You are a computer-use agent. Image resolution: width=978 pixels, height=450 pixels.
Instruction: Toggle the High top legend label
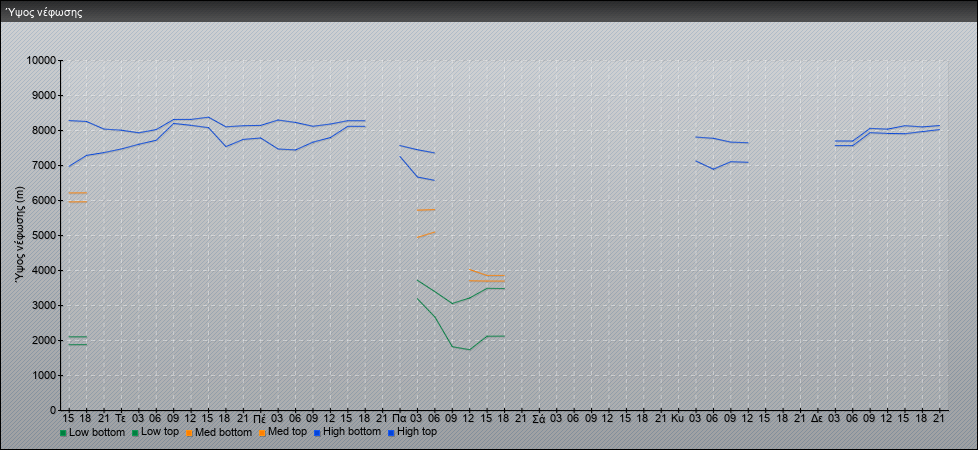point(417,432)
